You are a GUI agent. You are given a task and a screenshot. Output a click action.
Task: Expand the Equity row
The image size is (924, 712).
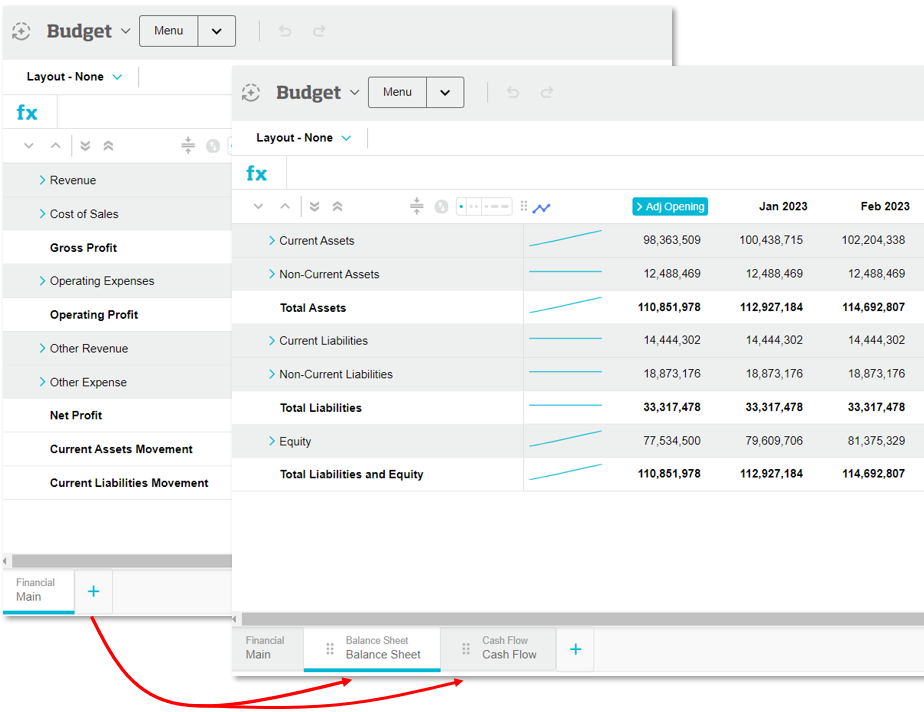(272, 442)
